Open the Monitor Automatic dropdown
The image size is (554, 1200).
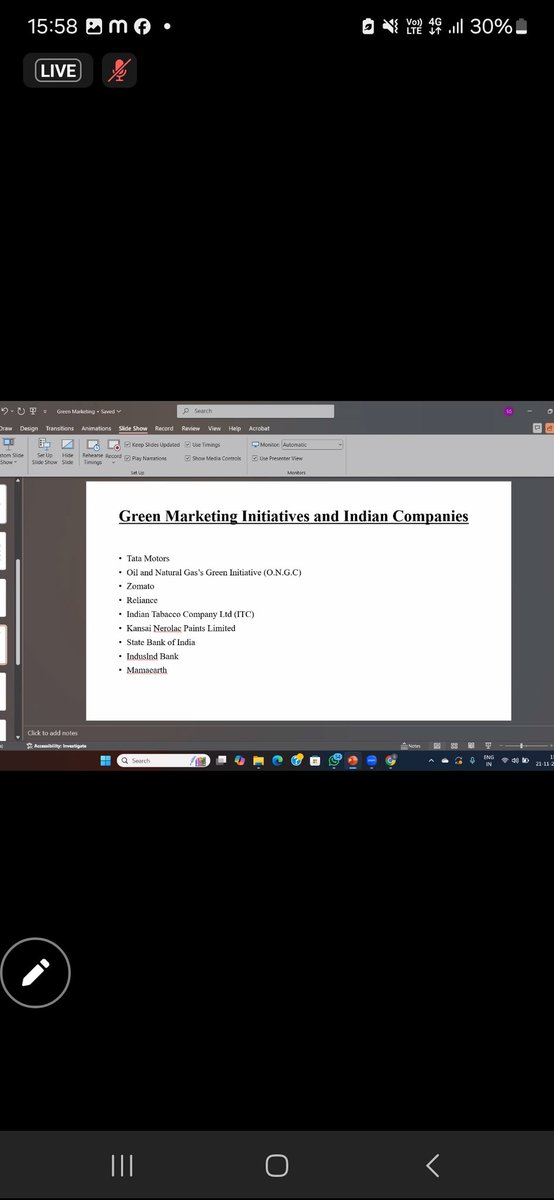(x=312, y=444)
